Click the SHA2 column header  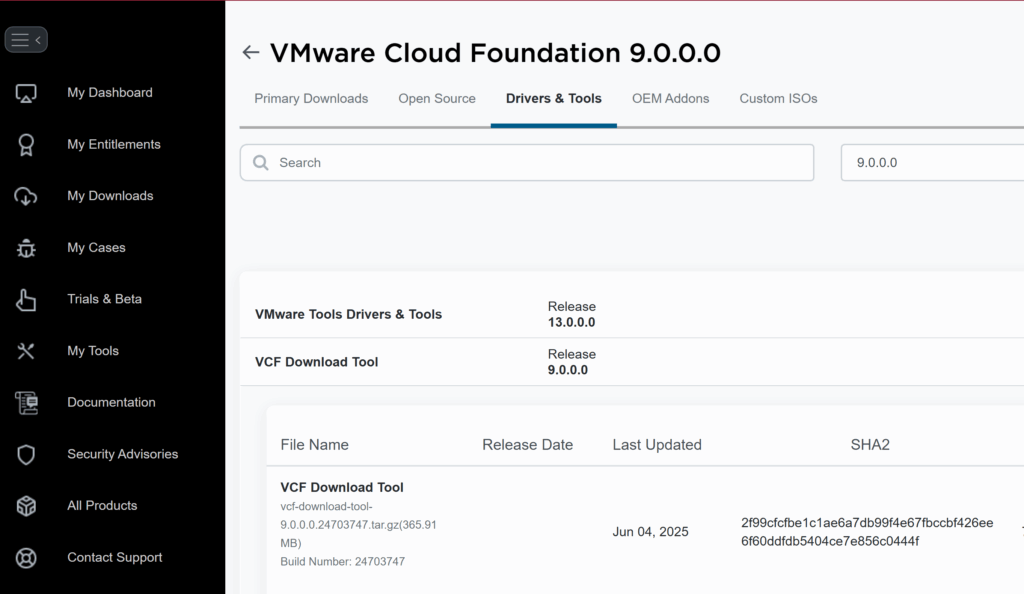[x=870, y=445]
